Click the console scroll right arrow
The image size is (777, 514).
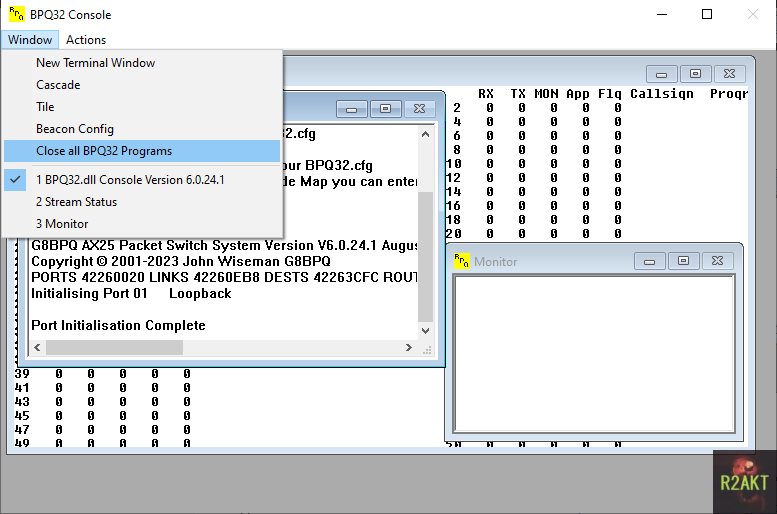click(x=409, y=347)
